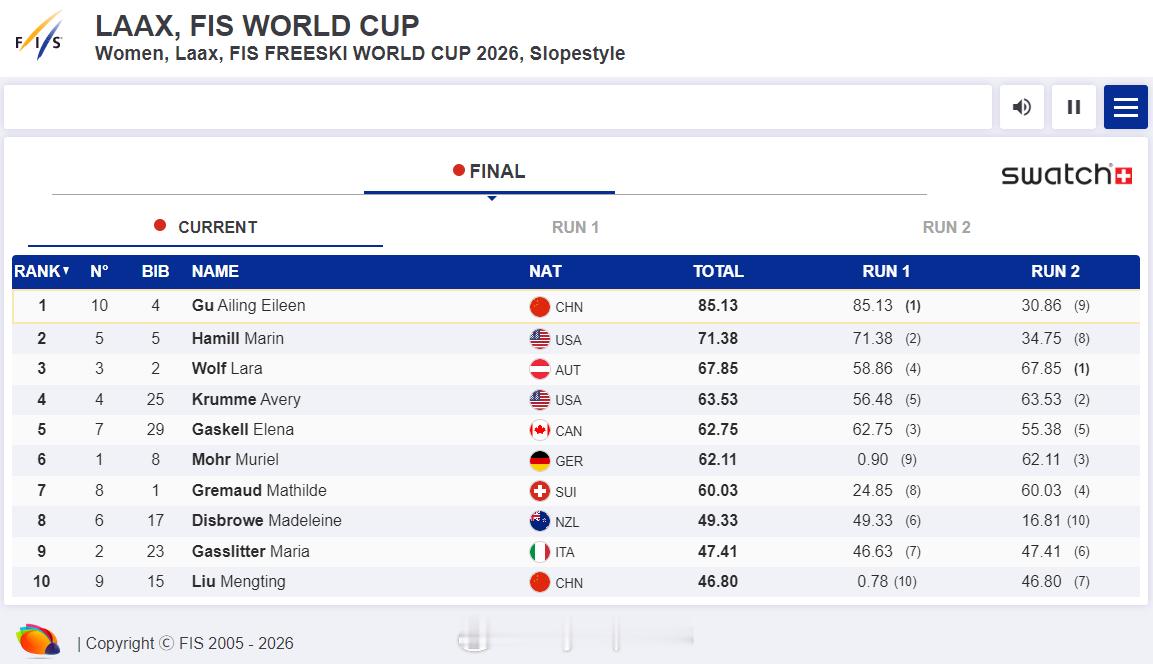Click the New Zealand flag icon

click(x=540, y=521)
